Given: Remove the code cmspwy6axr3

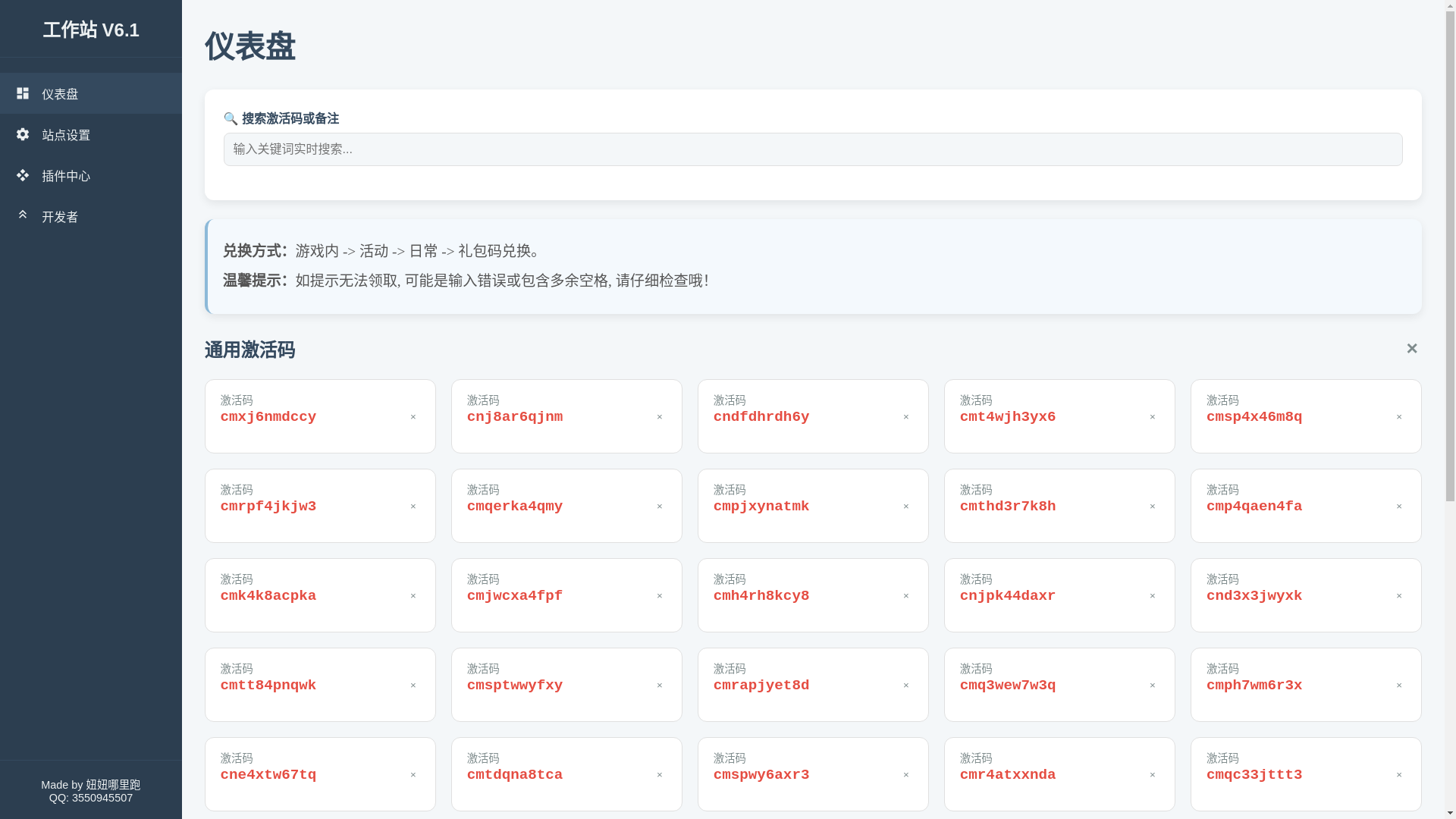Looking at the screenshot, I should (x=906, y=775).
